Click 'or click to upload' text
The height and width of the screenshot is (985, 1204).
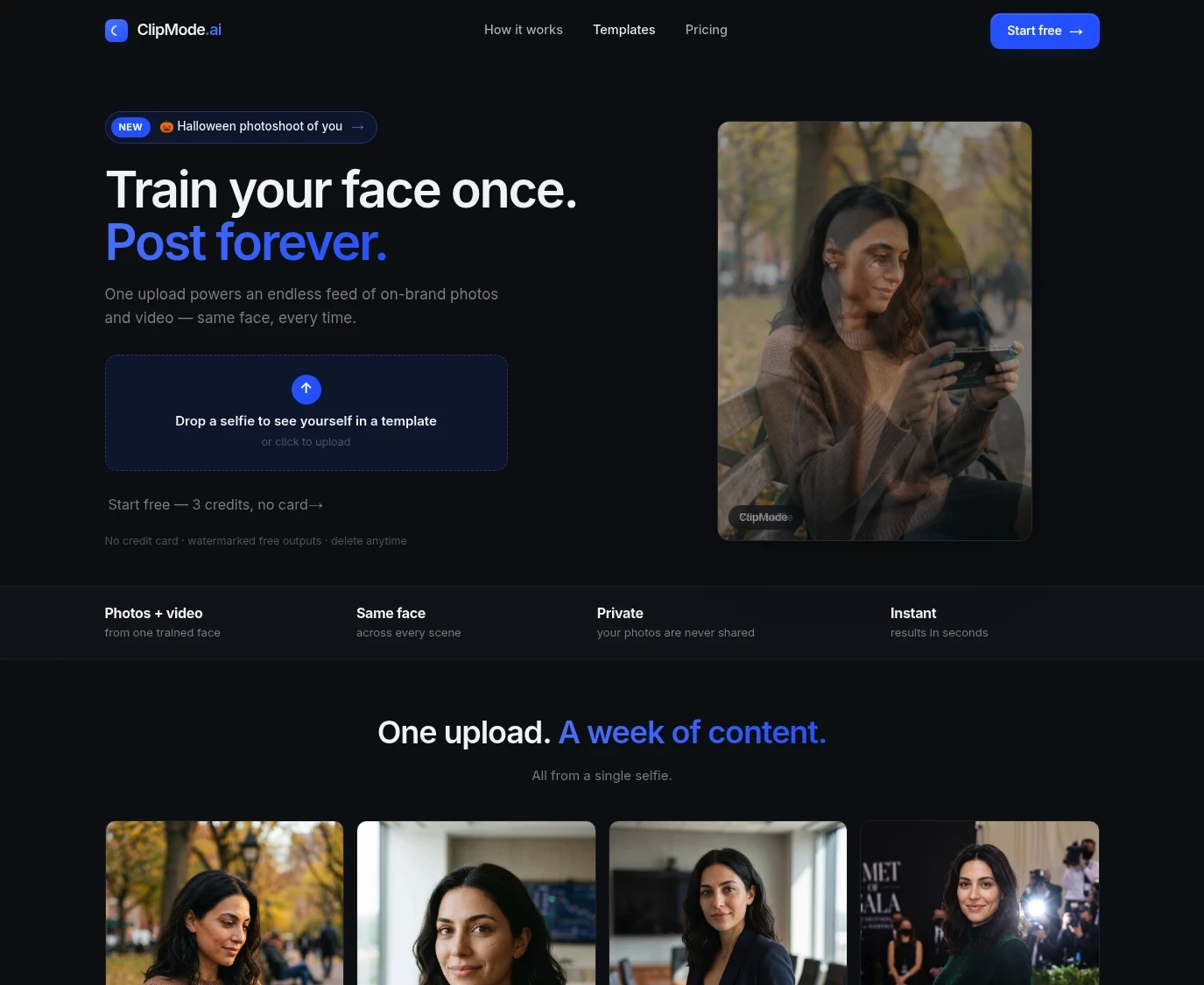click(x=306, y=442)
